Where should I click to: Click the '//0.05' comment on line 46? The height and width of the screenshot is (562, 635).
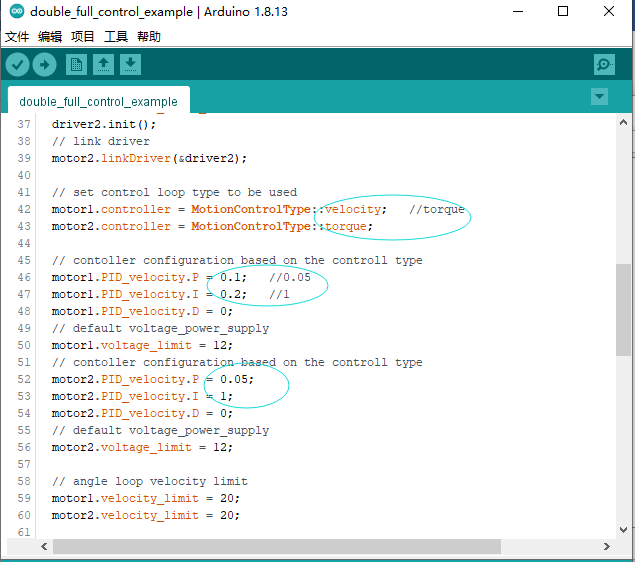coord(290,277)
